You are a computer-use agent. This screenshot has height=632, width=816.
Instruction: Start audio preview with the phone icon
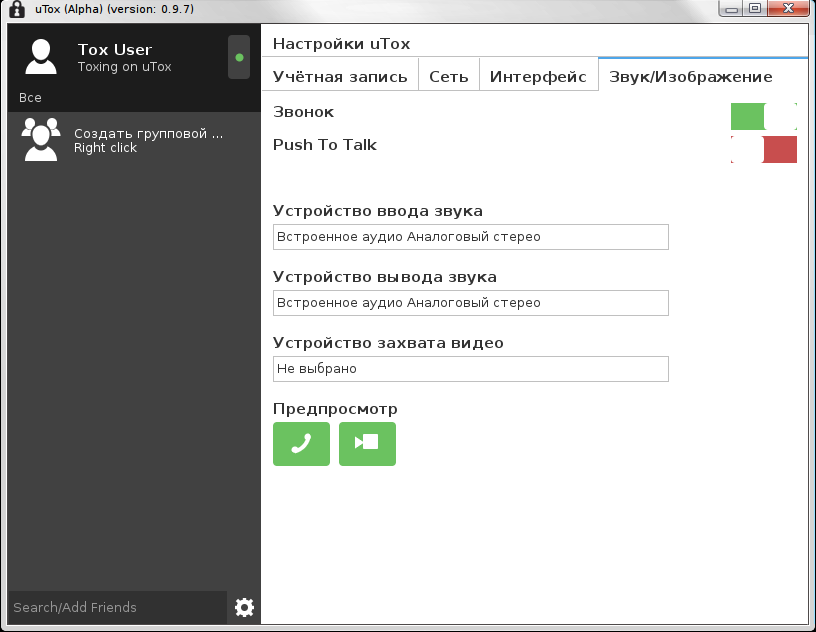[x=301, y=444]
